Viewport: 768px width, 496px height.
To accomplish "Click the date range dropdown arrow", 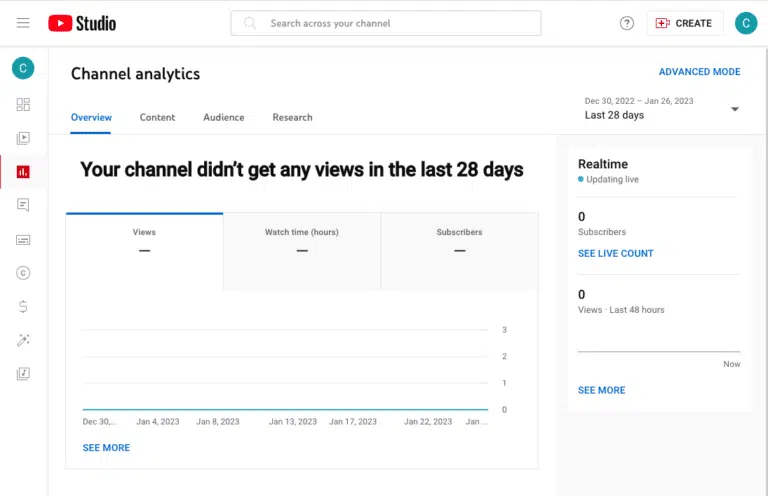I will (735, 109).
